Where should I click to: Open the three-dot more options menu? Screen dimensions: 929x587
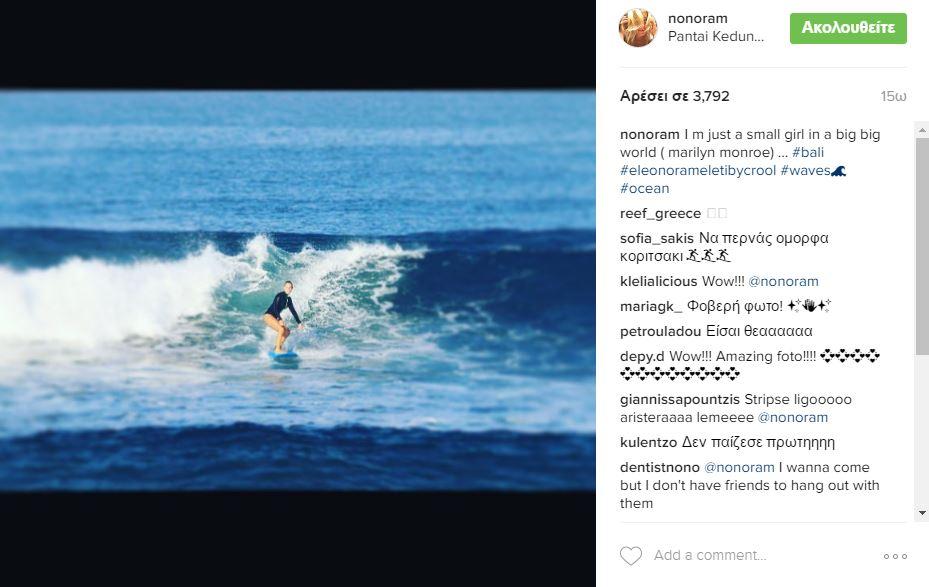coord(895,556)
